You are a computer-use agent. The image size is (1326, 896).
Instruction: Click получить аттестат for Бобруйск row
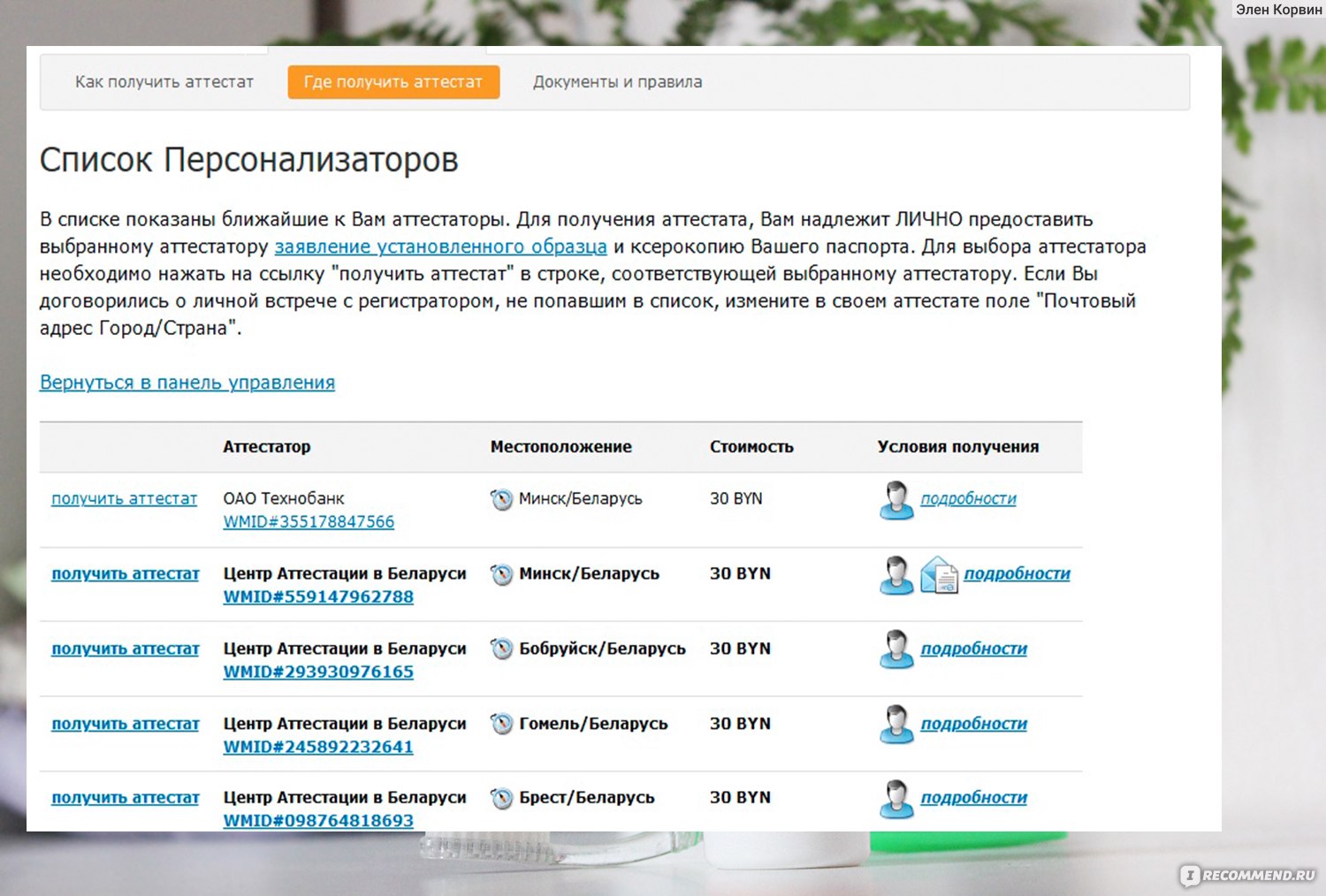click(x=126, y=649)
